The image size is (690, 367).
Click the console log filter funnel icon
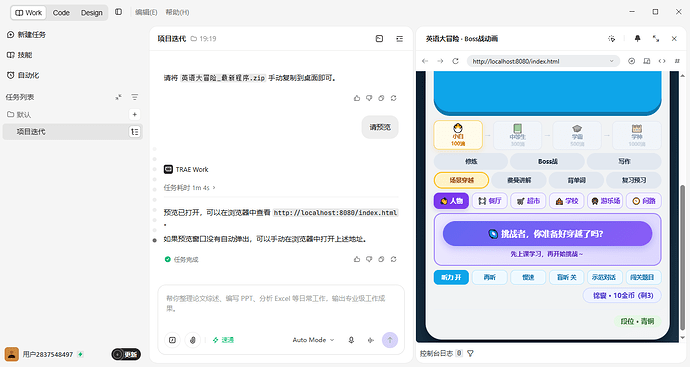[x=470, y=353]
